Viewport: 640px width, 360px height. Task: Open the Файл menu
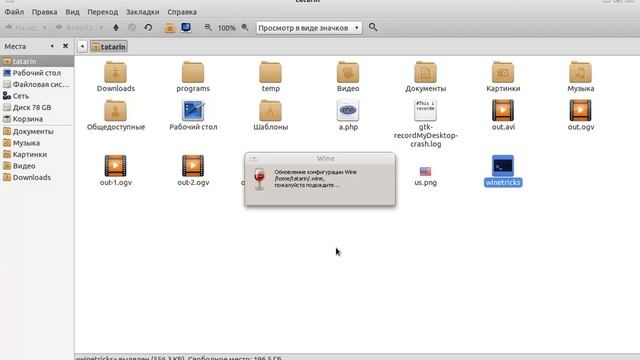(14, 12)
